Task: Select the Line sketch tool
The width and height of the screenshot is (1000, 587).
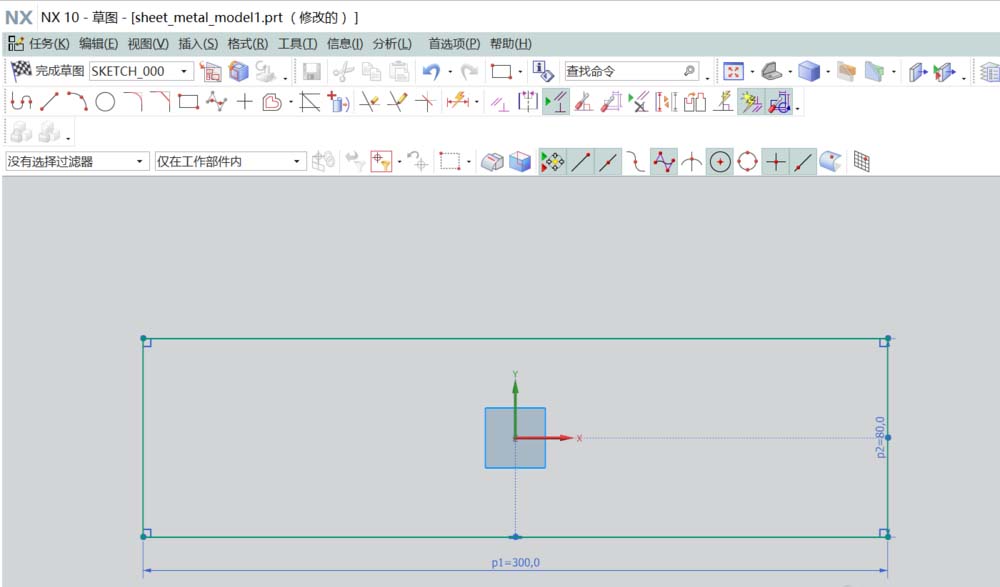Action: pyautogui.click(x=49, y=101)
